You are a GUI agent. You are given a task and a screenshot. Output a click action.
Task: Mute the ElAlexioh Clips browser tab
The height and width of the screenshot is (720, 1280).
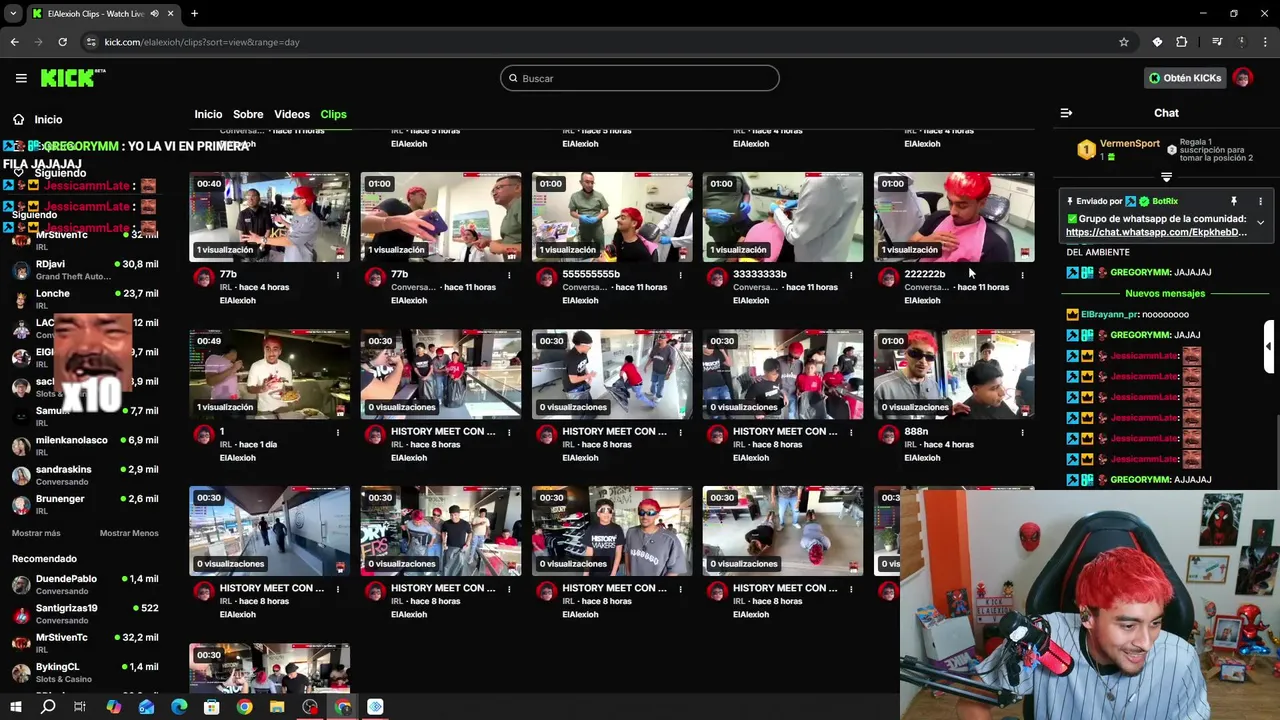click(x=153, y=14)
